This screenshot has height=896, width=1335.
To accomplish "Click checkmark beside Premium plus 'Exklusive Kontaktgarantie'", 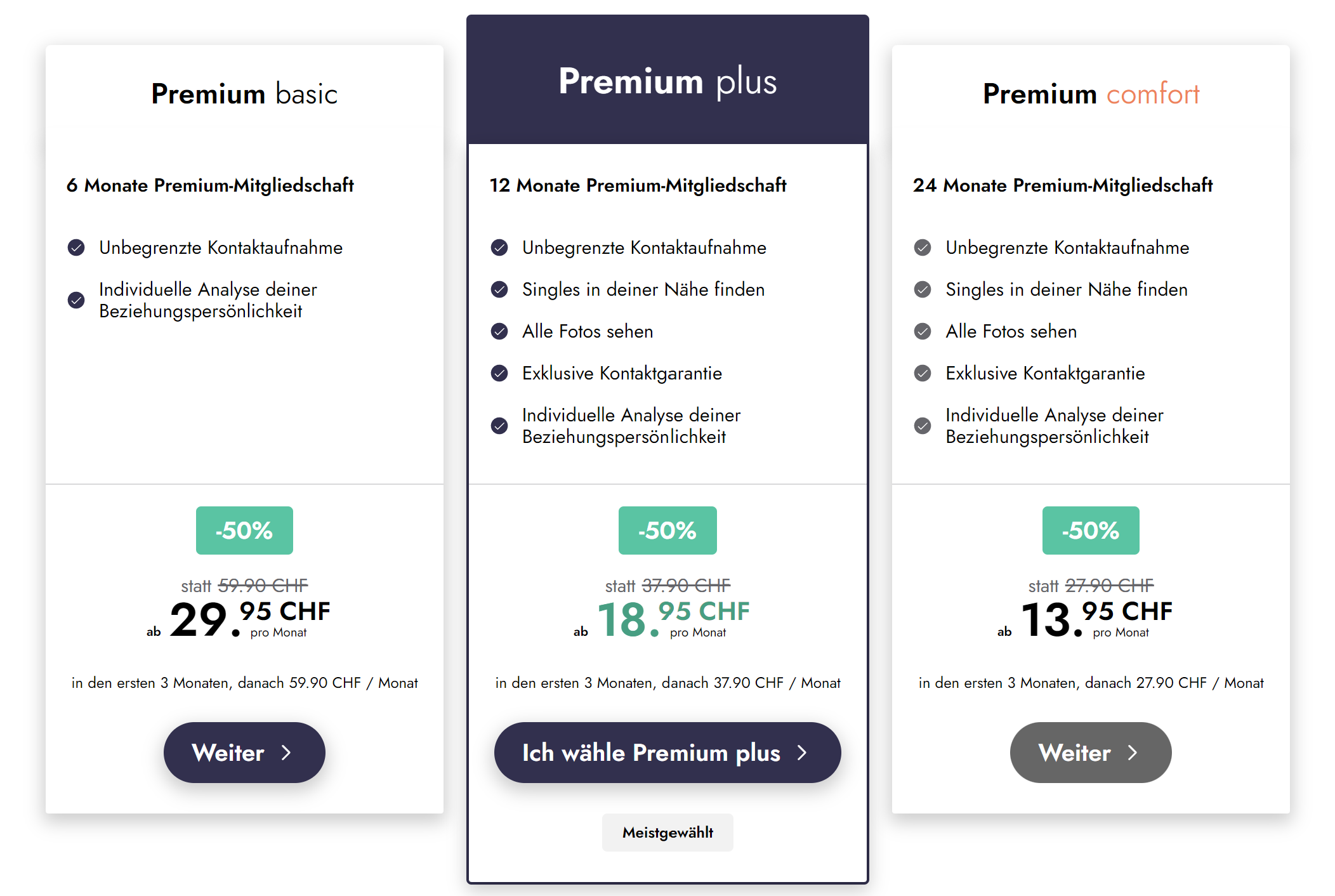I will 499,373.
